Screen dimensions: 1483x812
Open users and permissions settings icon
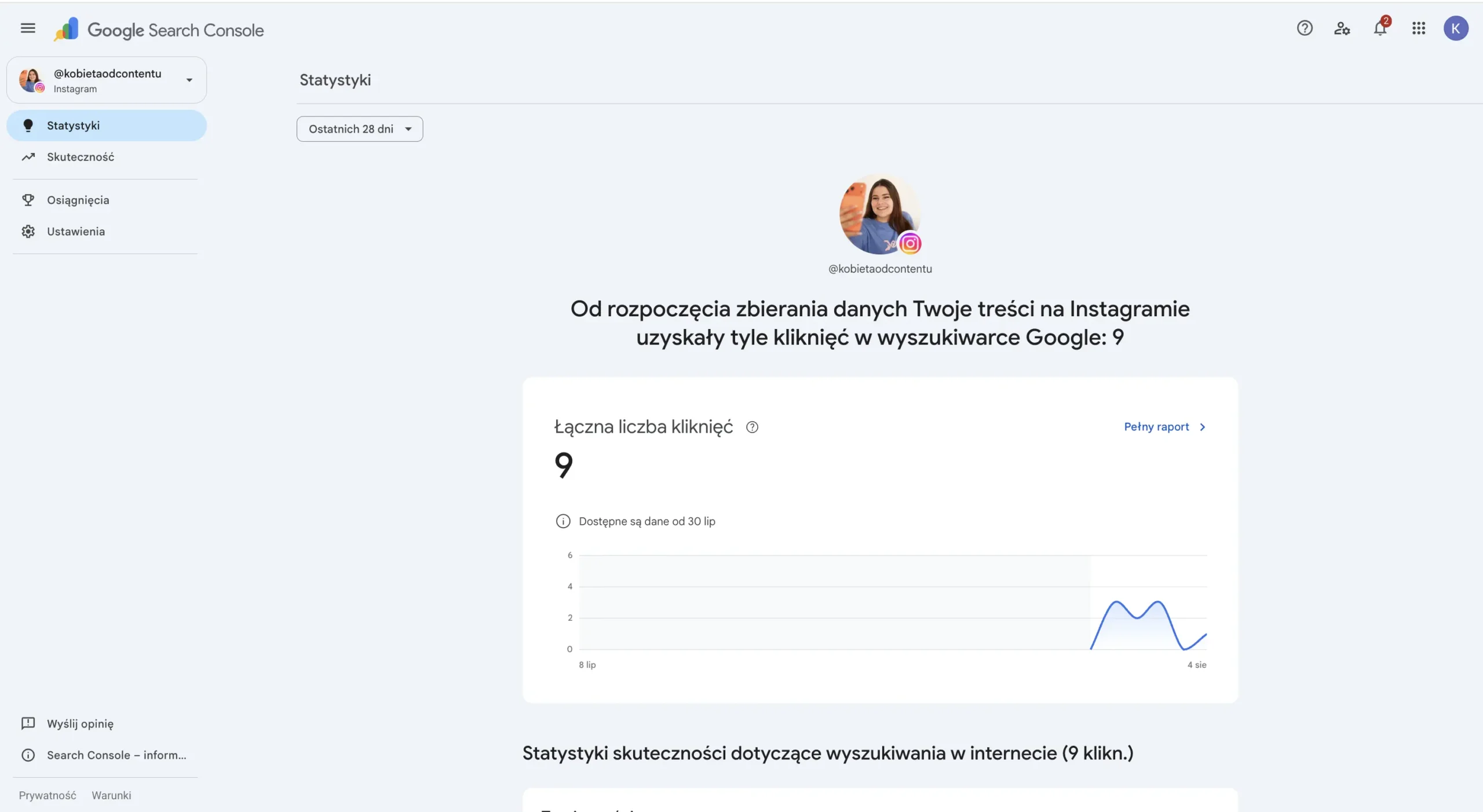point(1342,28)
